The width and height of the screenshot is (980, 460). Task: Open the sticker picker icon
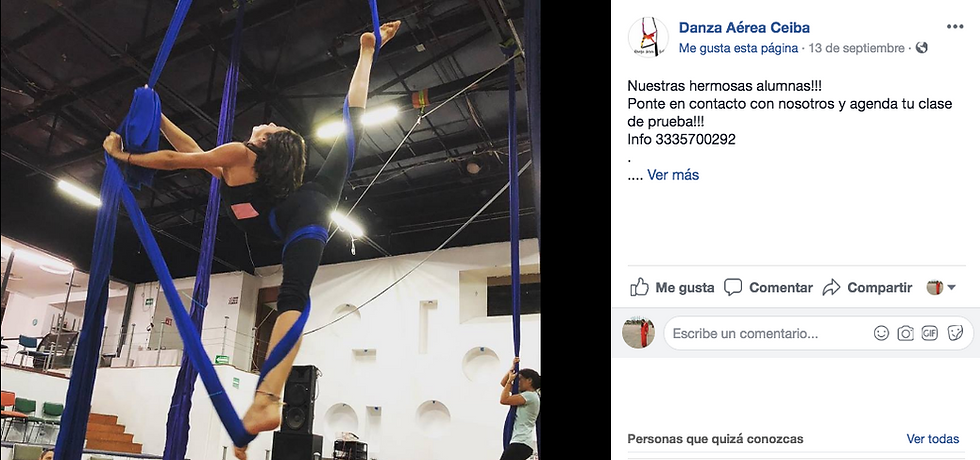(x=955, y=334)
